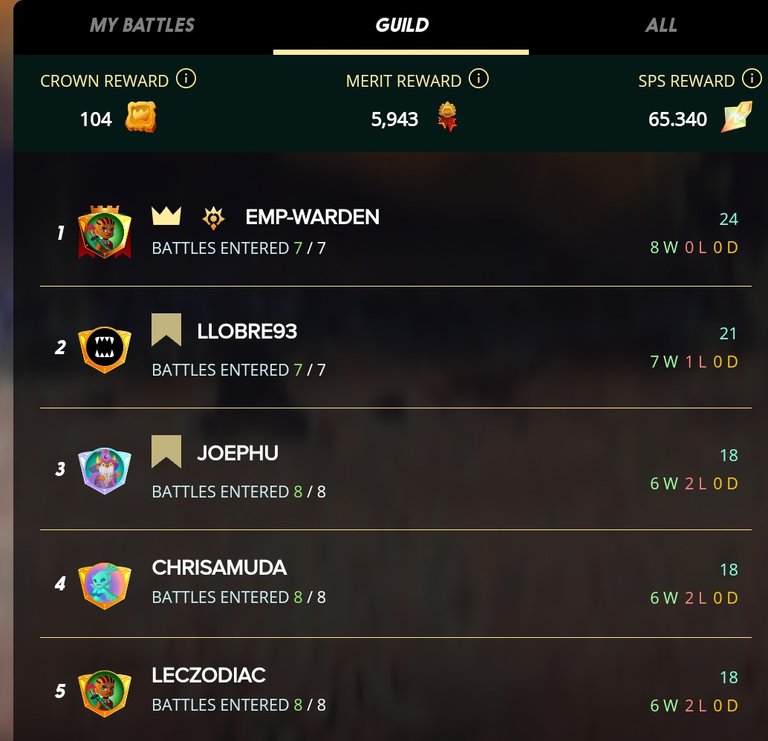Viewport: 768px width, 741px height.
Task: Click the merit medal icon
Action: [448, 117]
